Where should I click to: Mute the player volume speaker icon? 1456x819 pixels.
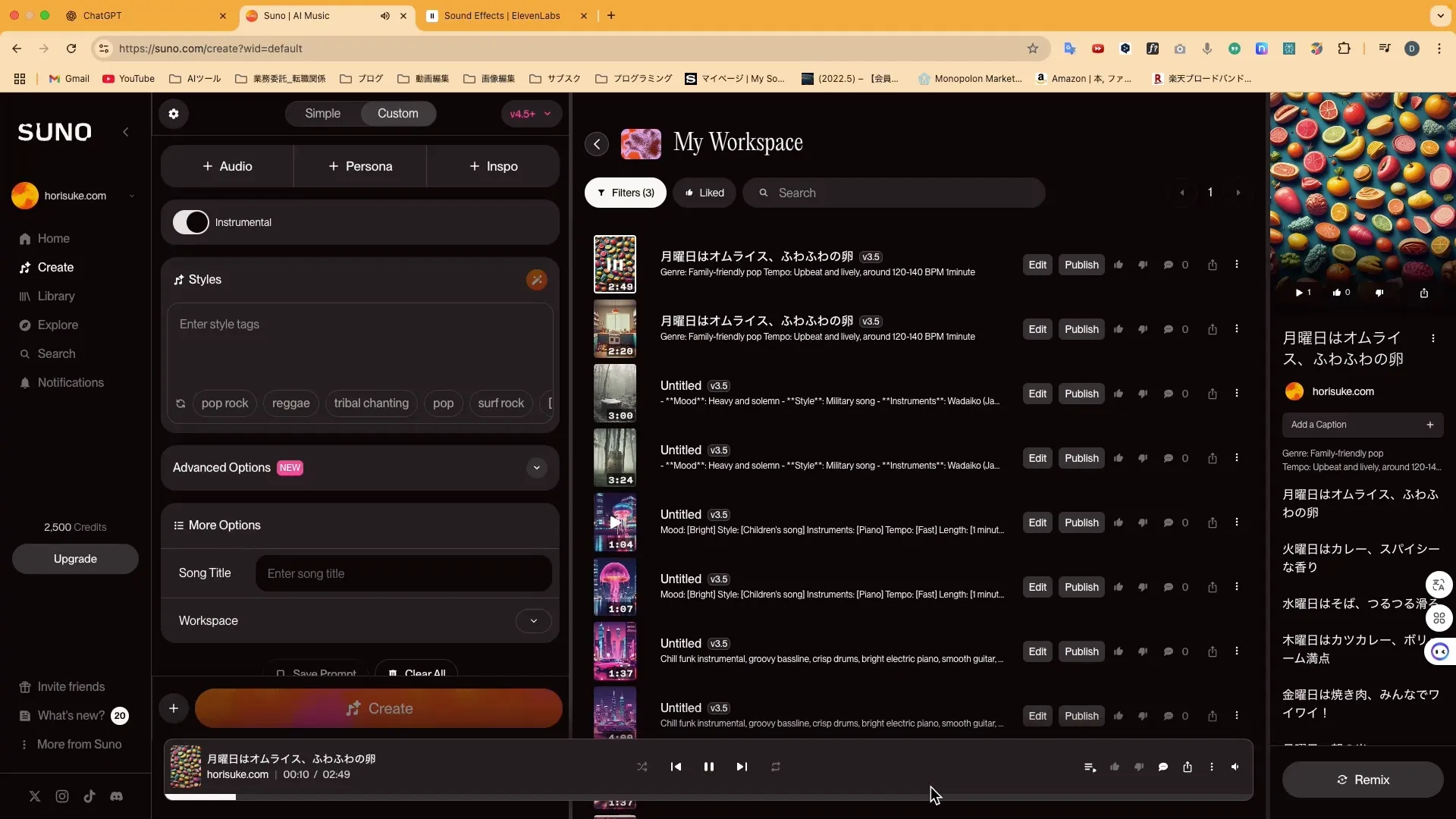point(1235,767)
